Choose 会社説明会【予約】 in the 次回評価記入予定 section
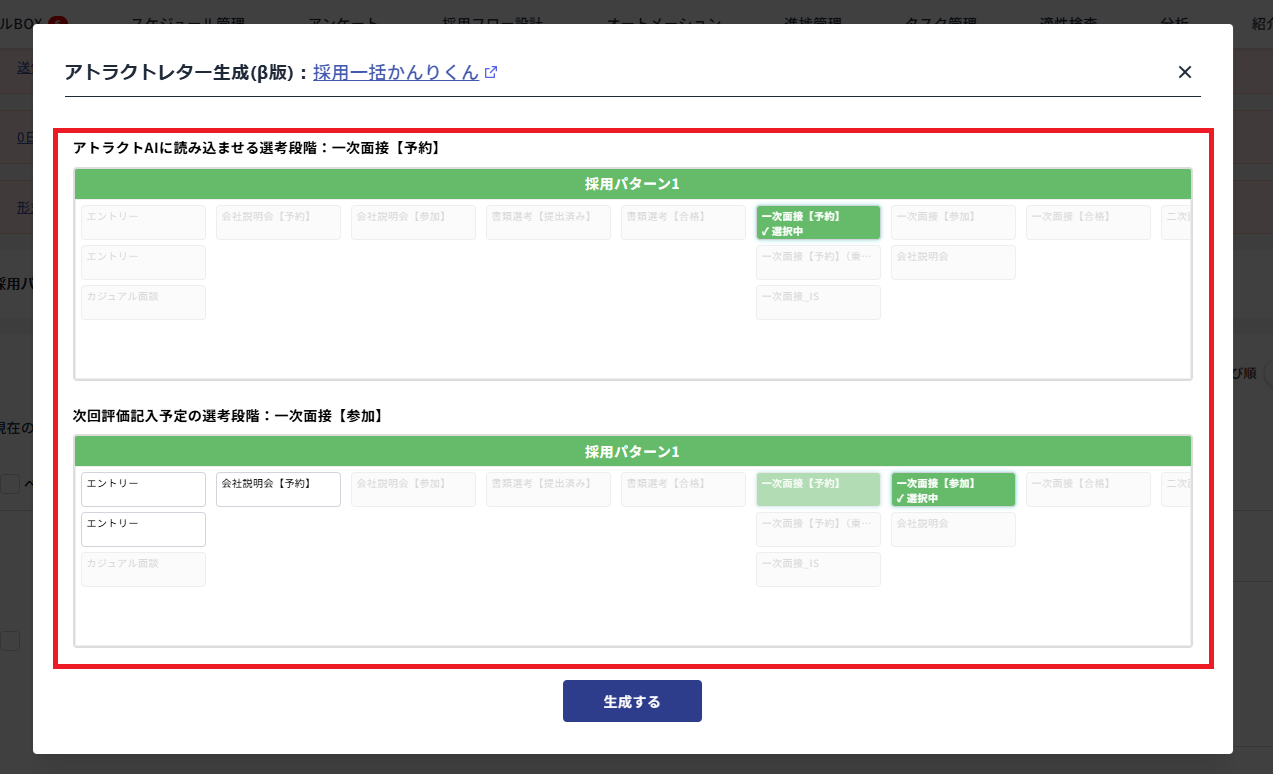 278,490
